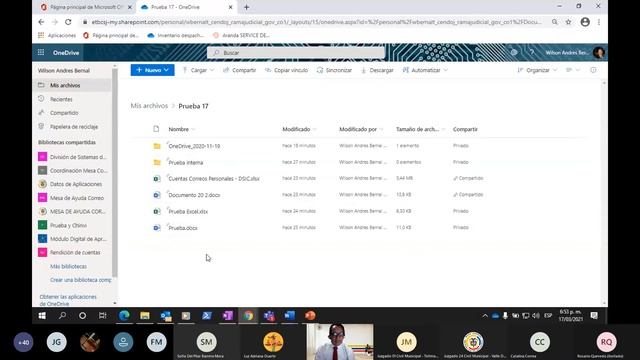Click the Compartir toolbar button
Screen dimensions: 640x360
click(x=240, y=70)
